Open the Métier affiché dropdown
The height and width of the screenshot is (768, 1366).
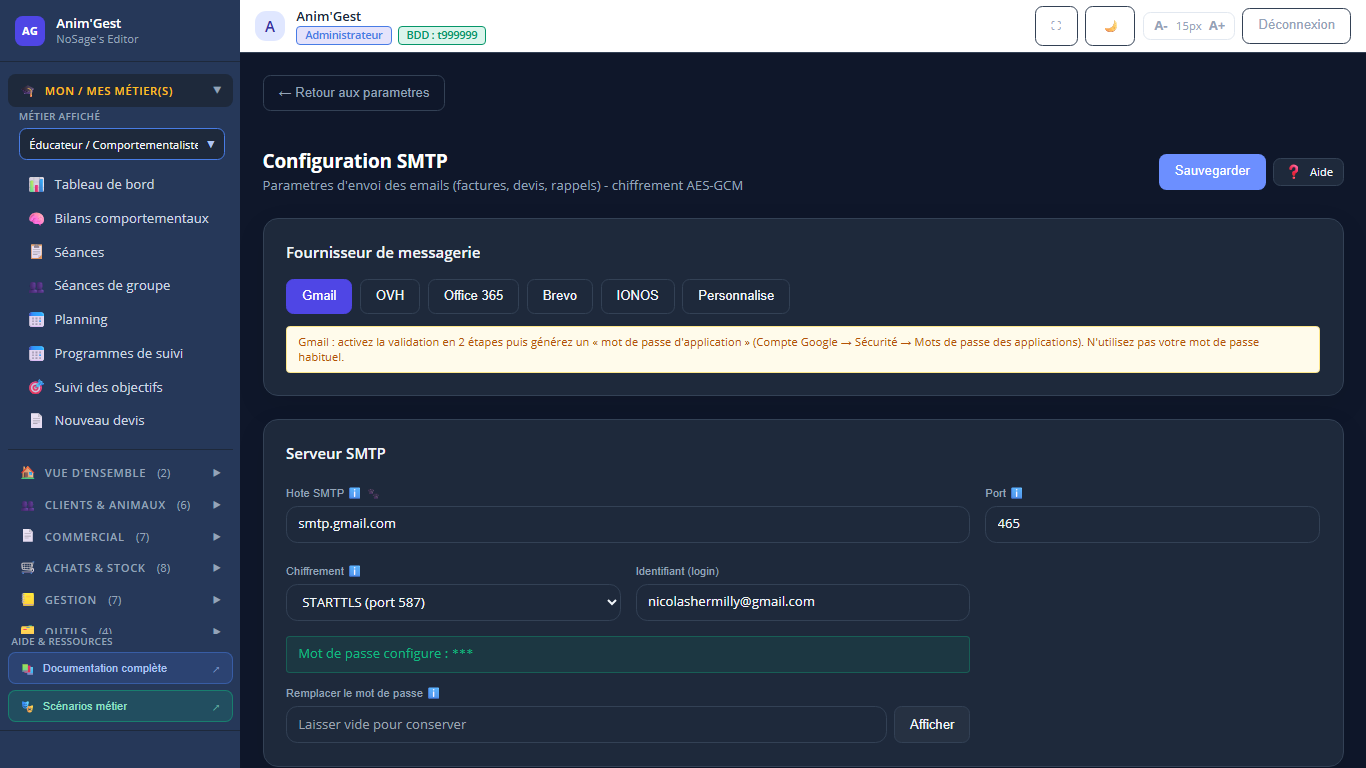point(122,144)
